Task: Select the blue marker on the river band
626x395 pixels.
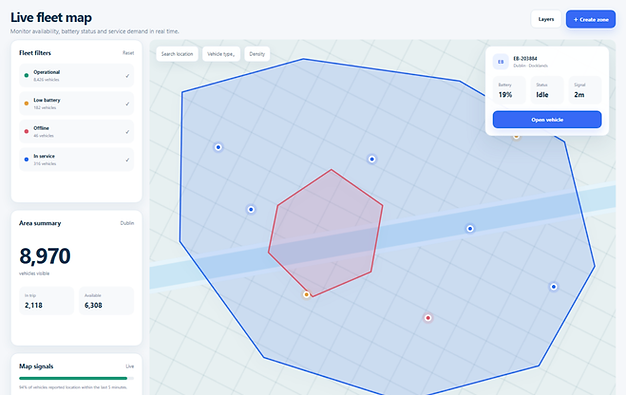Action: (x=470, y=229)
